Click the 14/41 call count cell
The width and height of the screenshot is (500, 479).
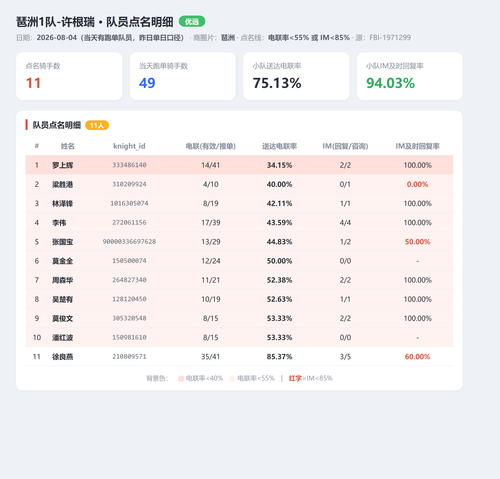tap(211, 165)
